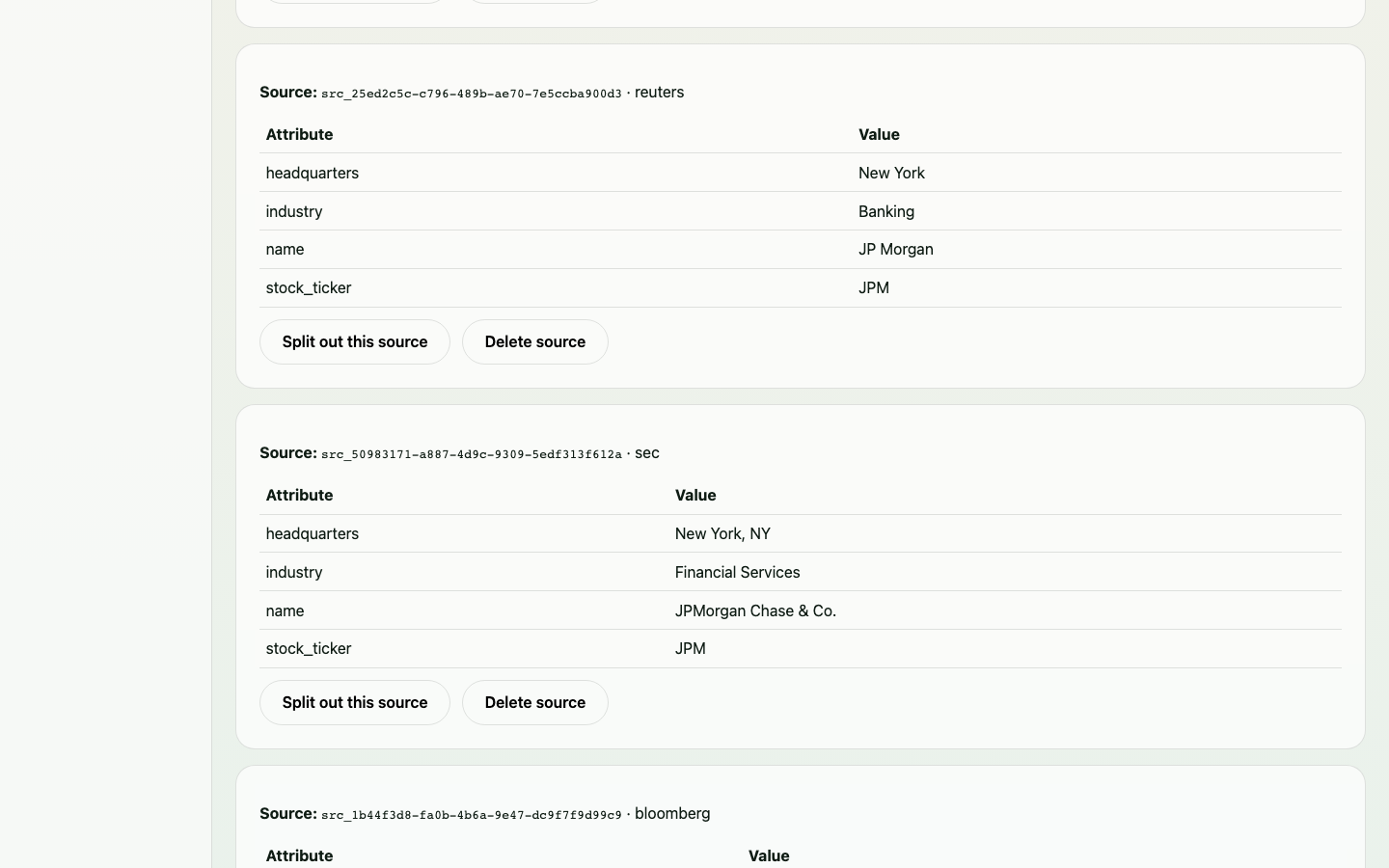Click the 'New York' headquarters value

pos(891,173)
